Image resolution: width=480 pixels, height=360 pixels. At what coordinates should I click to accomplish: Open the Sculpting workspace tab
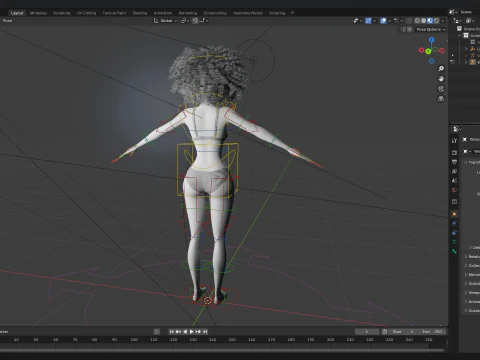point(62,13)
